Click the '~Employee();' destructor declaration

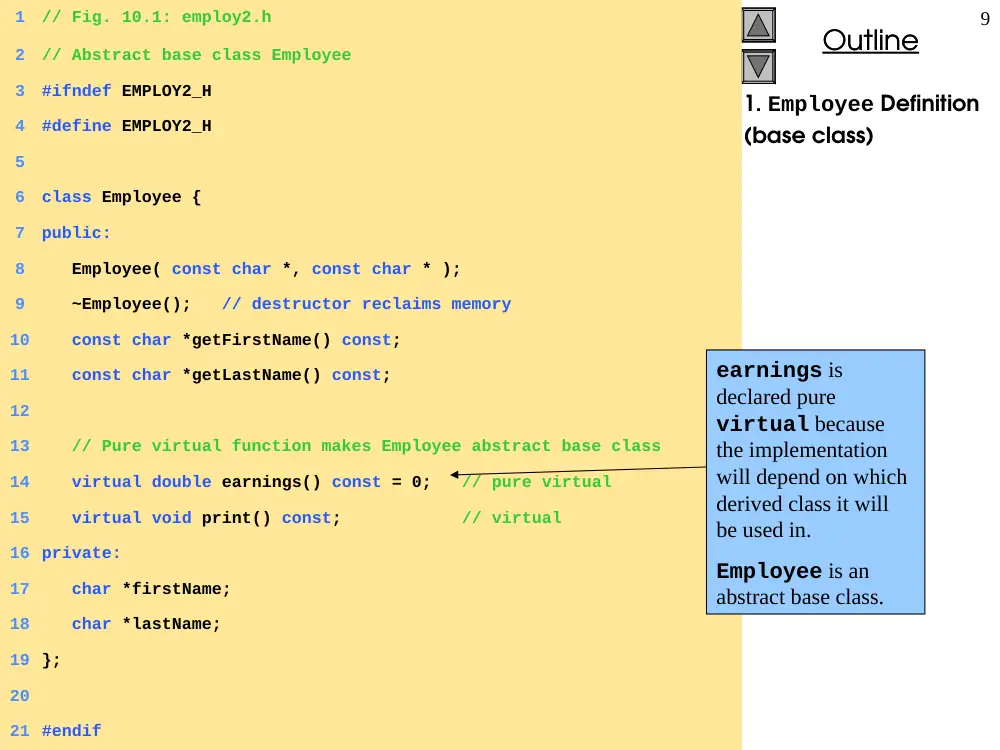[131, 304]
